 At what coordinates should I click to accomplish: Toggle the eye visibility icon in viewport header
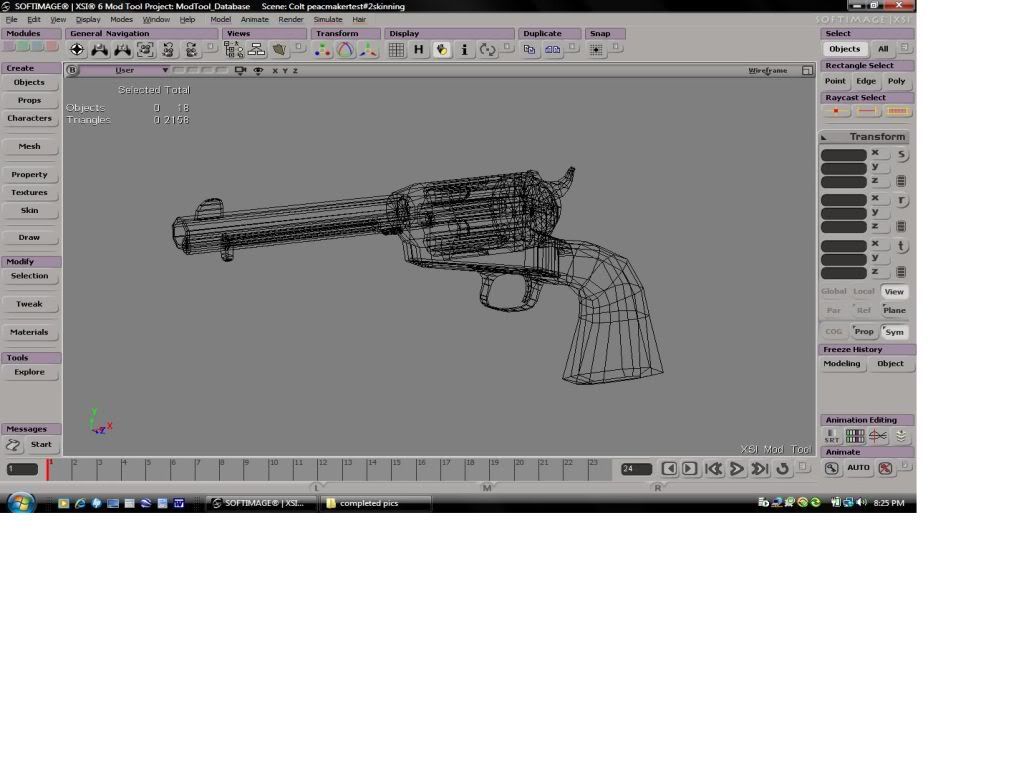(x=259, y=71)
